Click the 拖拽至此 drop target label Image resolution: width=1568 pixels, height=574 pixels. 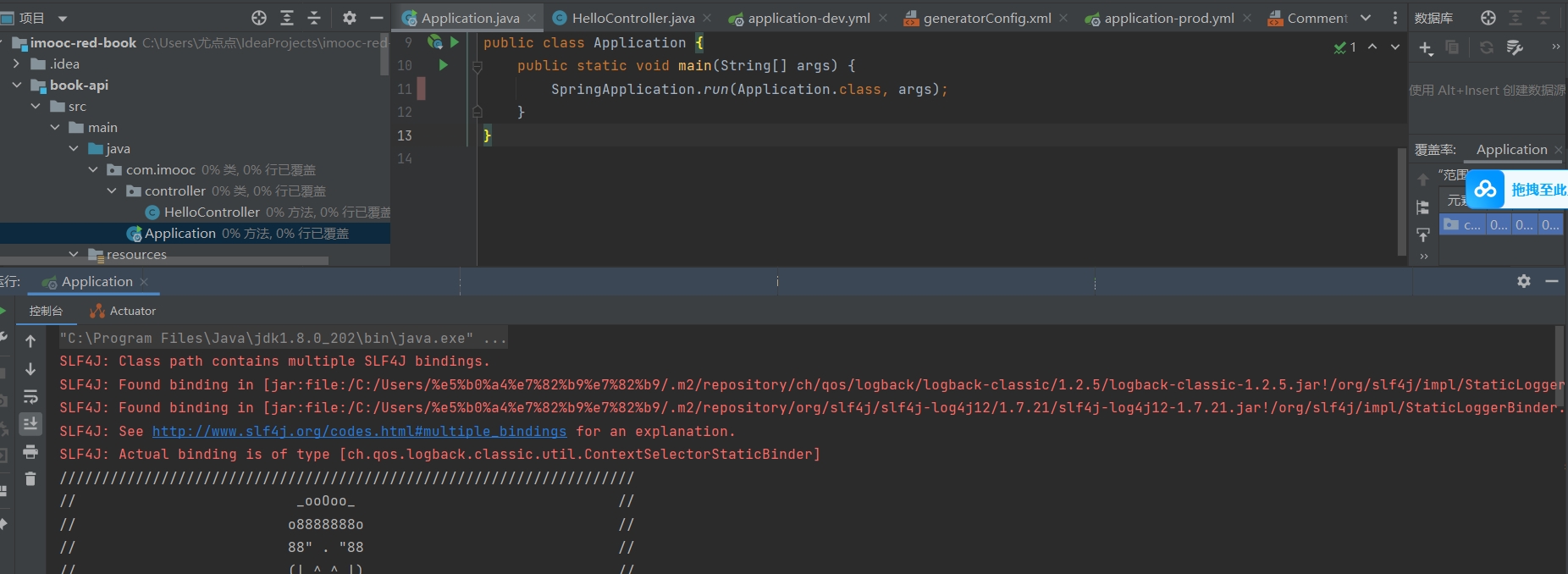1538,190
